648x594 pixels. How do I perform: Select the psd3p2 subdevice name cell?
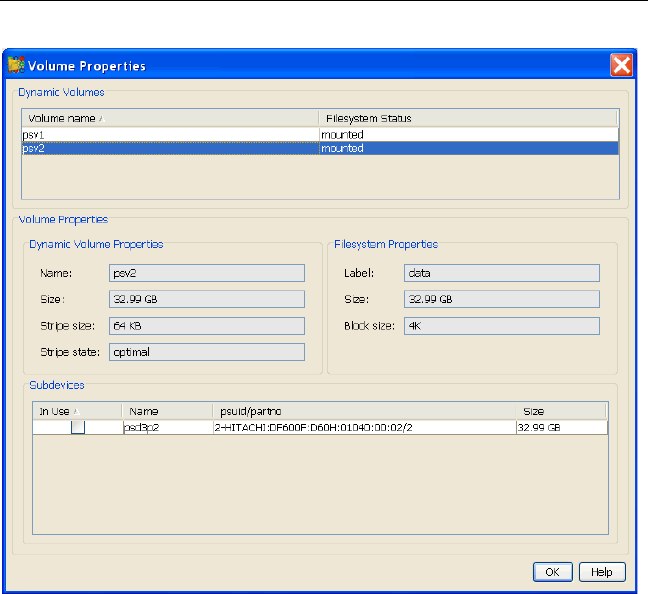click(167, 427)
